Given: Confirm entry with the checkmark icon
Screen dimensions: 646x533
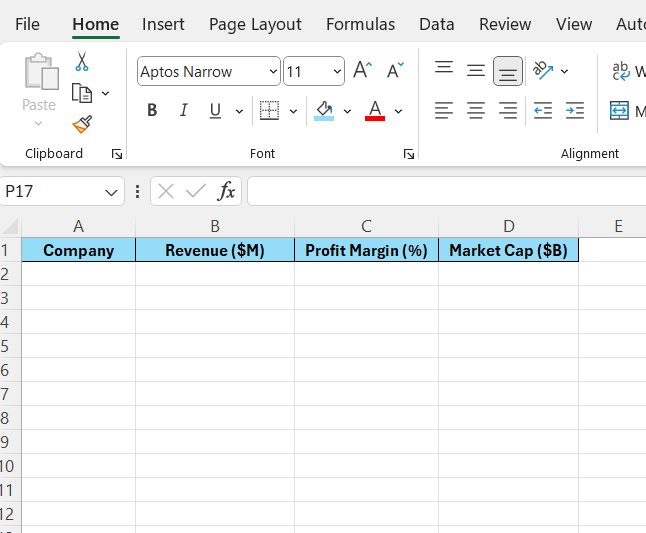Looking at the screenshot, I should pos(196,191).
